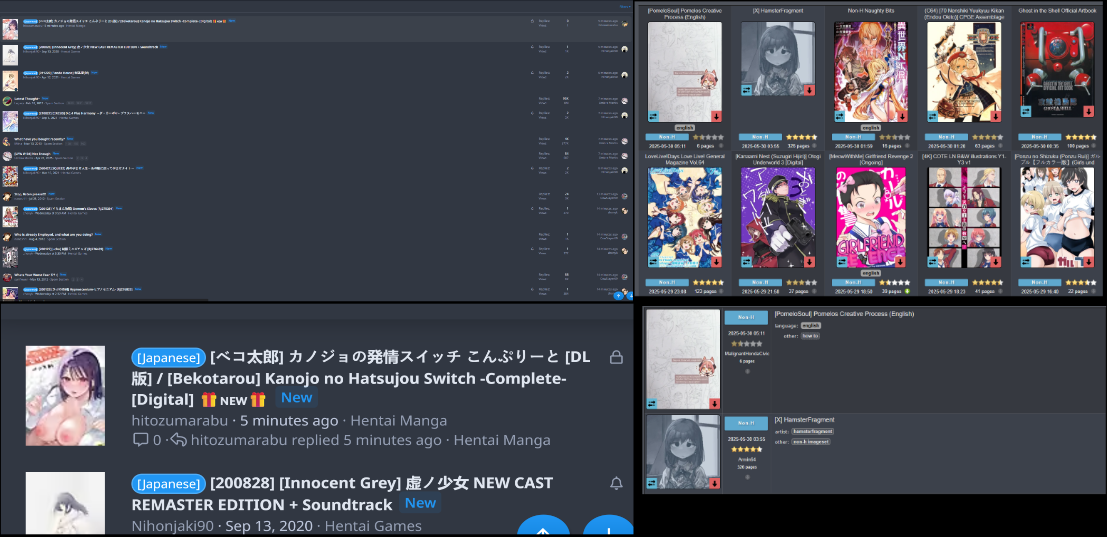
Task: Click swap icon on HamsterFragment list view thumbnail
Action: [x=652, y=483]
